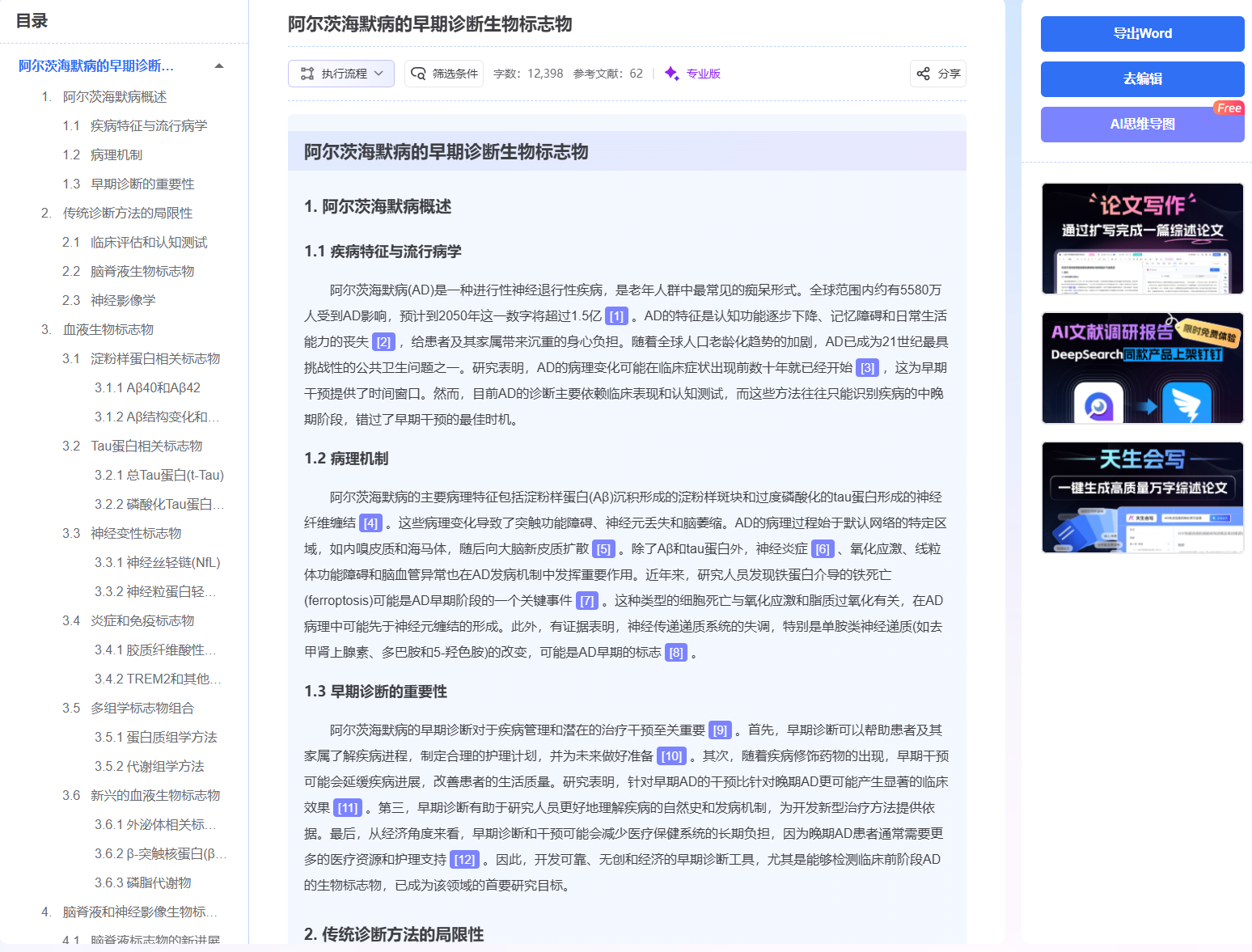Click citation reference [4]
Viewport: 1252px width, 952px height.
pyautogui.click(x=370, y=523)
